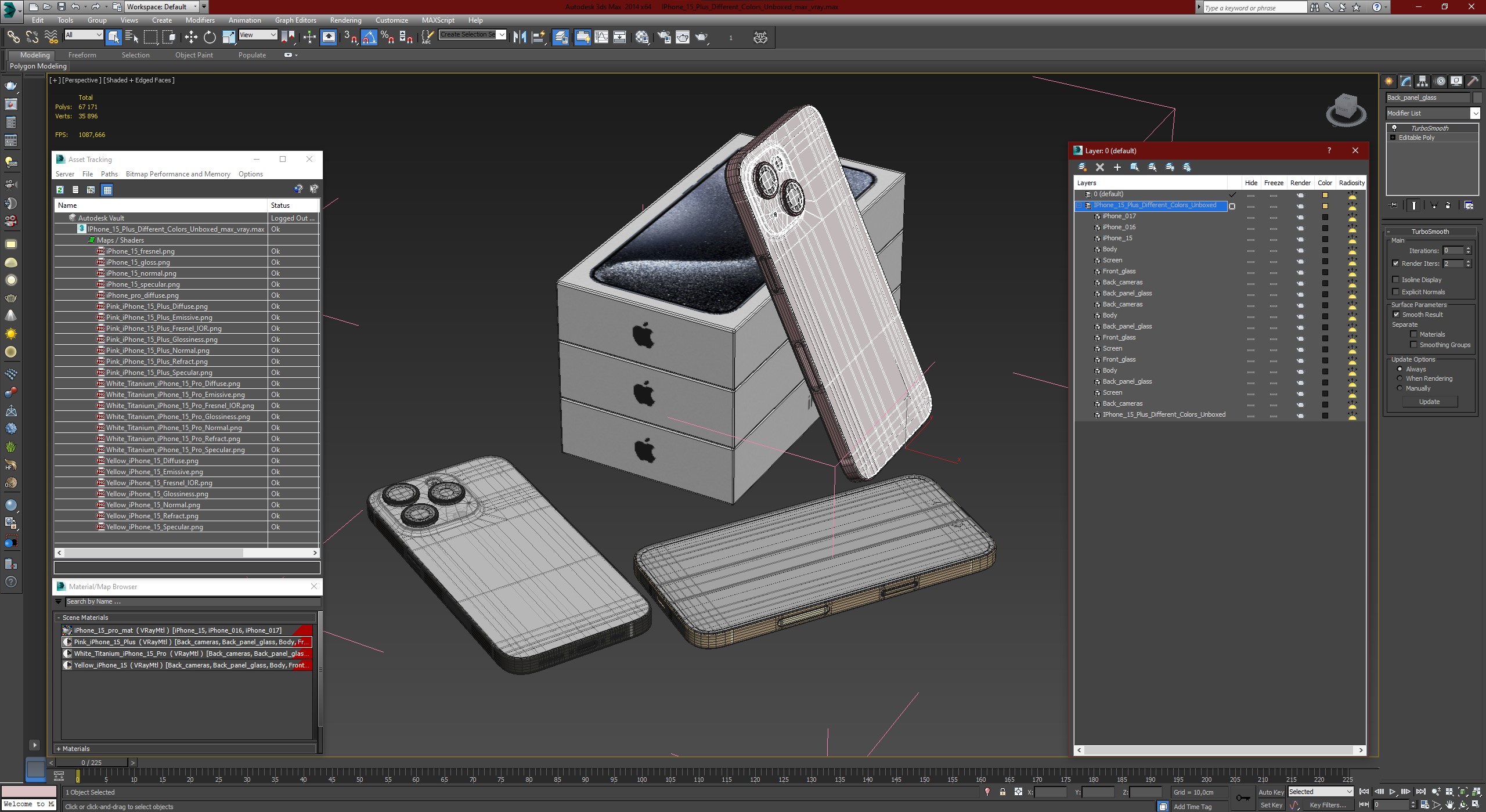Select highlighted objects and layers icon
This screenshot has height=812, width=1486.
[x=1134, y=167]
